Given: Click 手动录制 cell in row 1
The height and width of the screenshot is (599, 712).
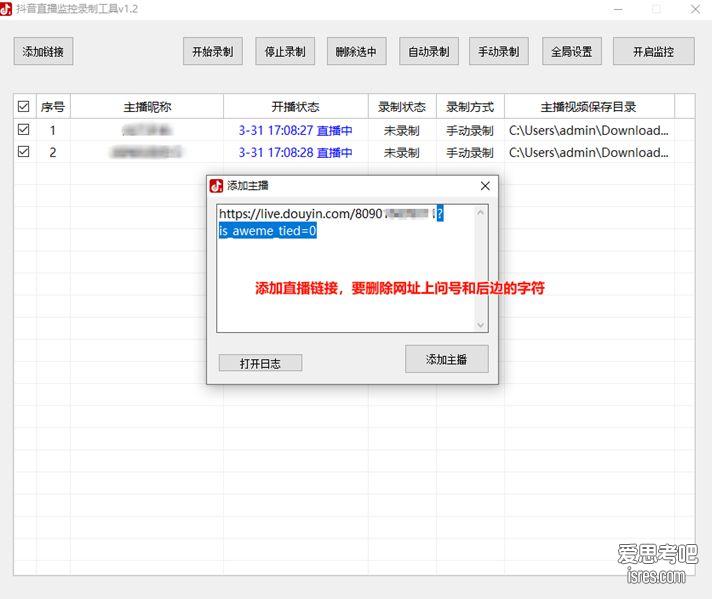Looking at the screenshot, I should click(x=470, y=130).
